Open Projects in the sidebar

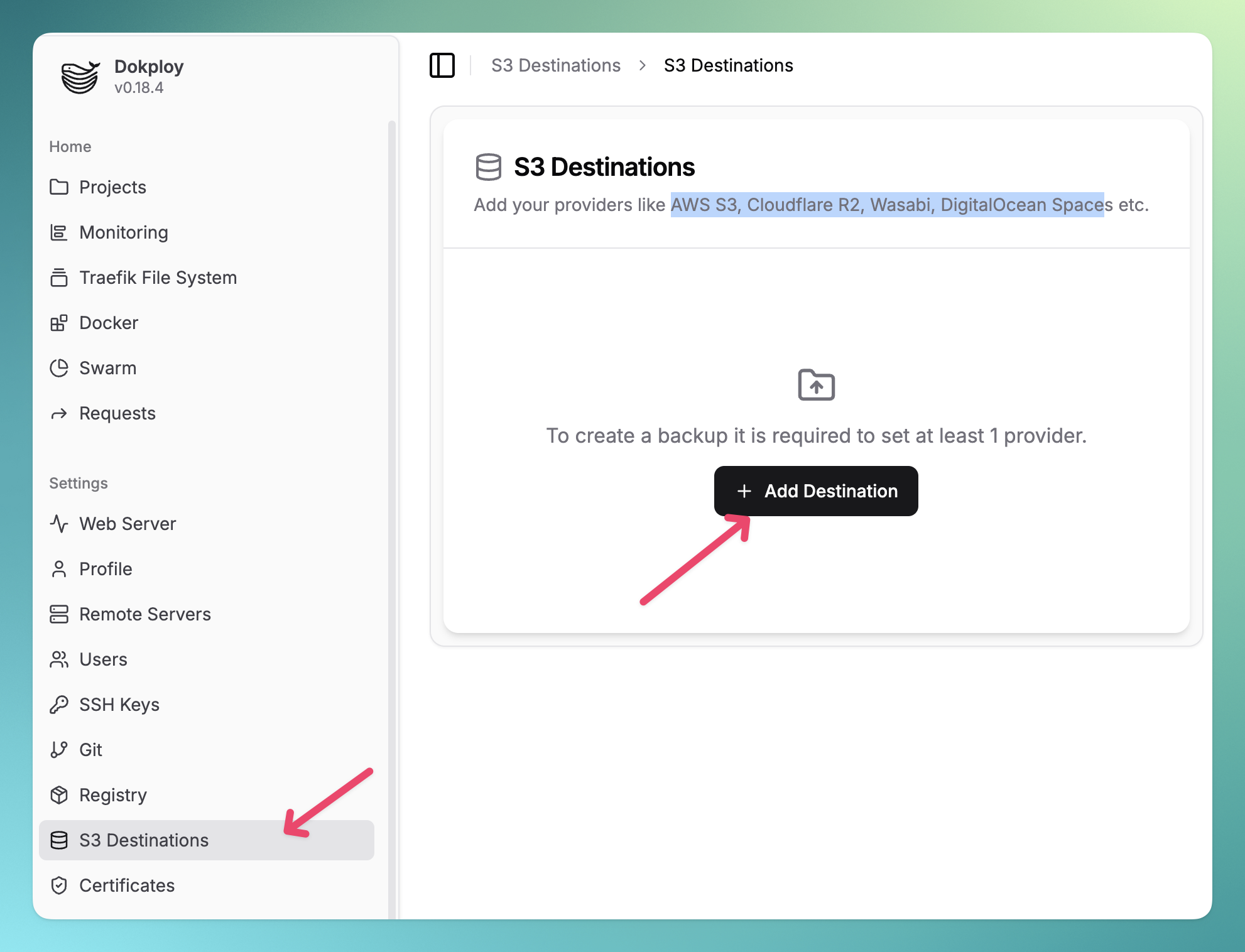(x=207, y=187)
